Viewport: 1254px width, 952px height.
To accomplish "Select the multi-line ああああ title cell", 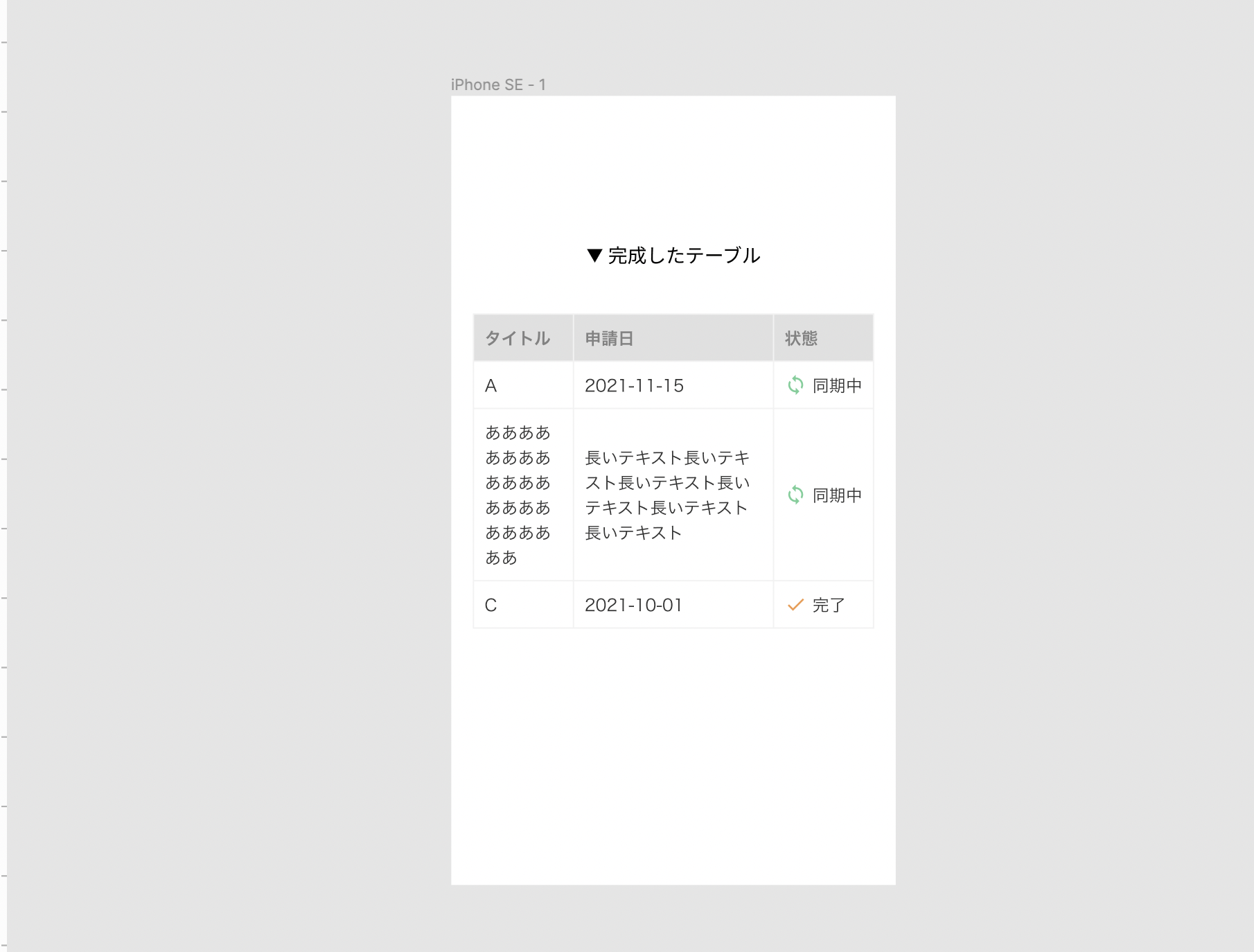I will 518,495.
